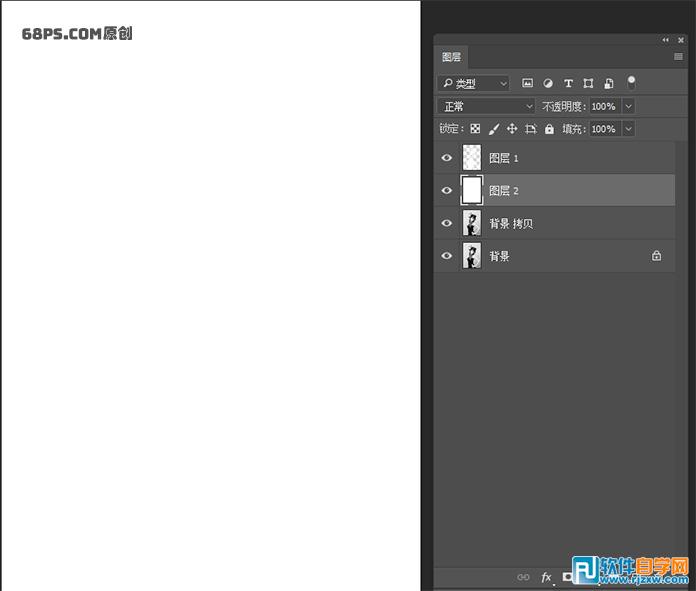This screenshot has width=696, height=591.
Task: Open the 不透明度 opacity slider arrow
Action: [x=629, y=106]
